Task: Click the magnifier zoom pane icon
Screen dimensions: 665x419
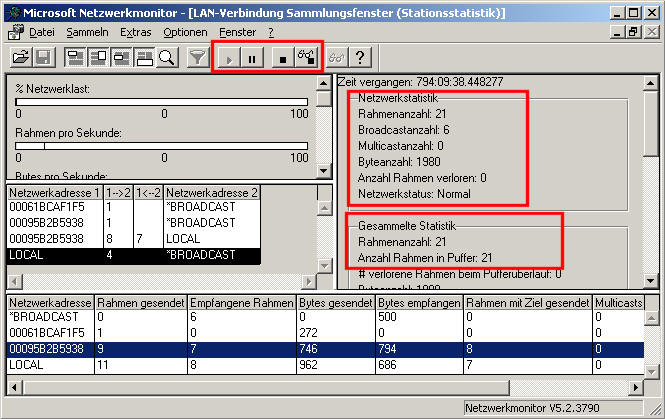Action: point(167,57)
